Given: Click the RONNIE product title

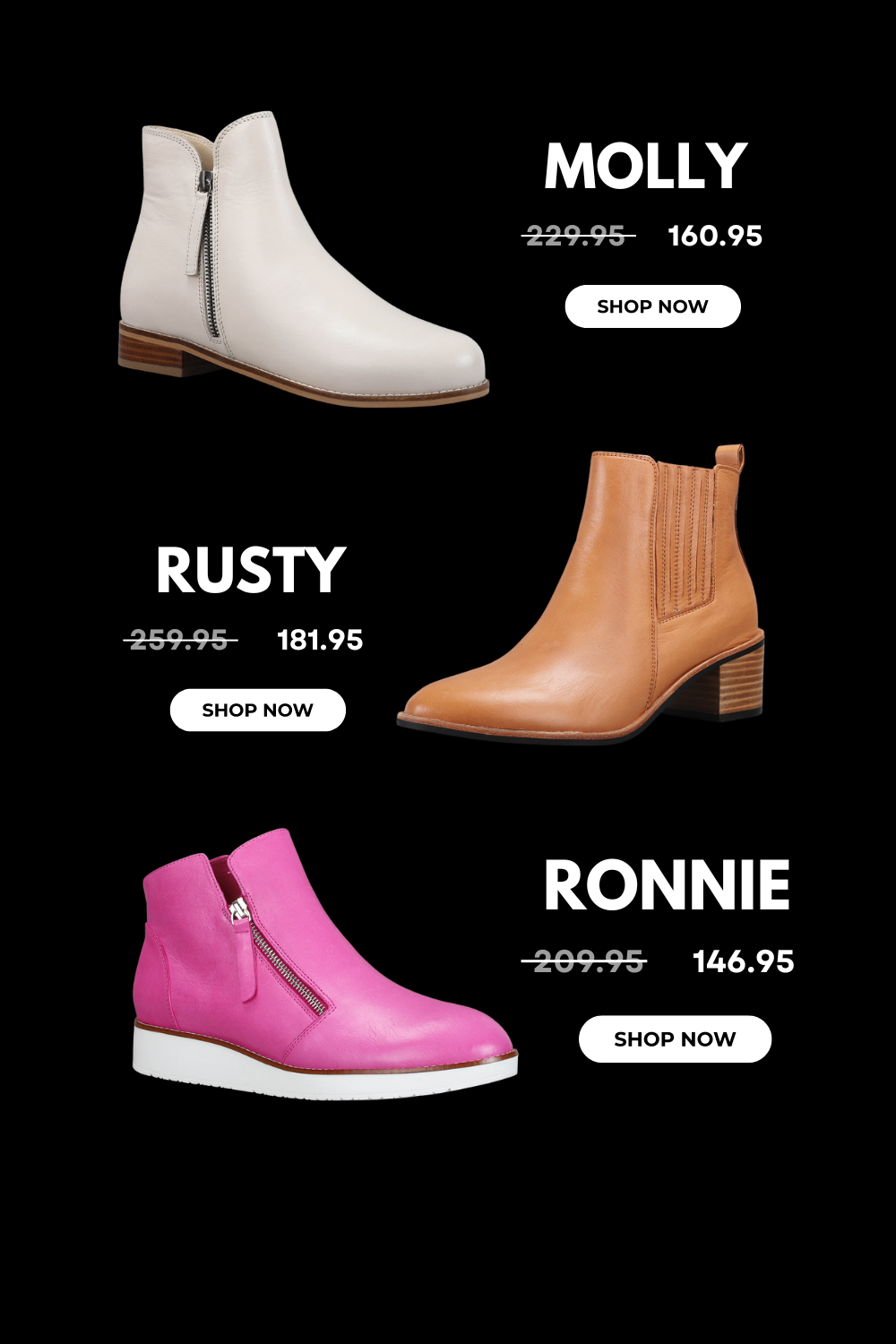Looking at the screenshot, I should coord(667,885).
